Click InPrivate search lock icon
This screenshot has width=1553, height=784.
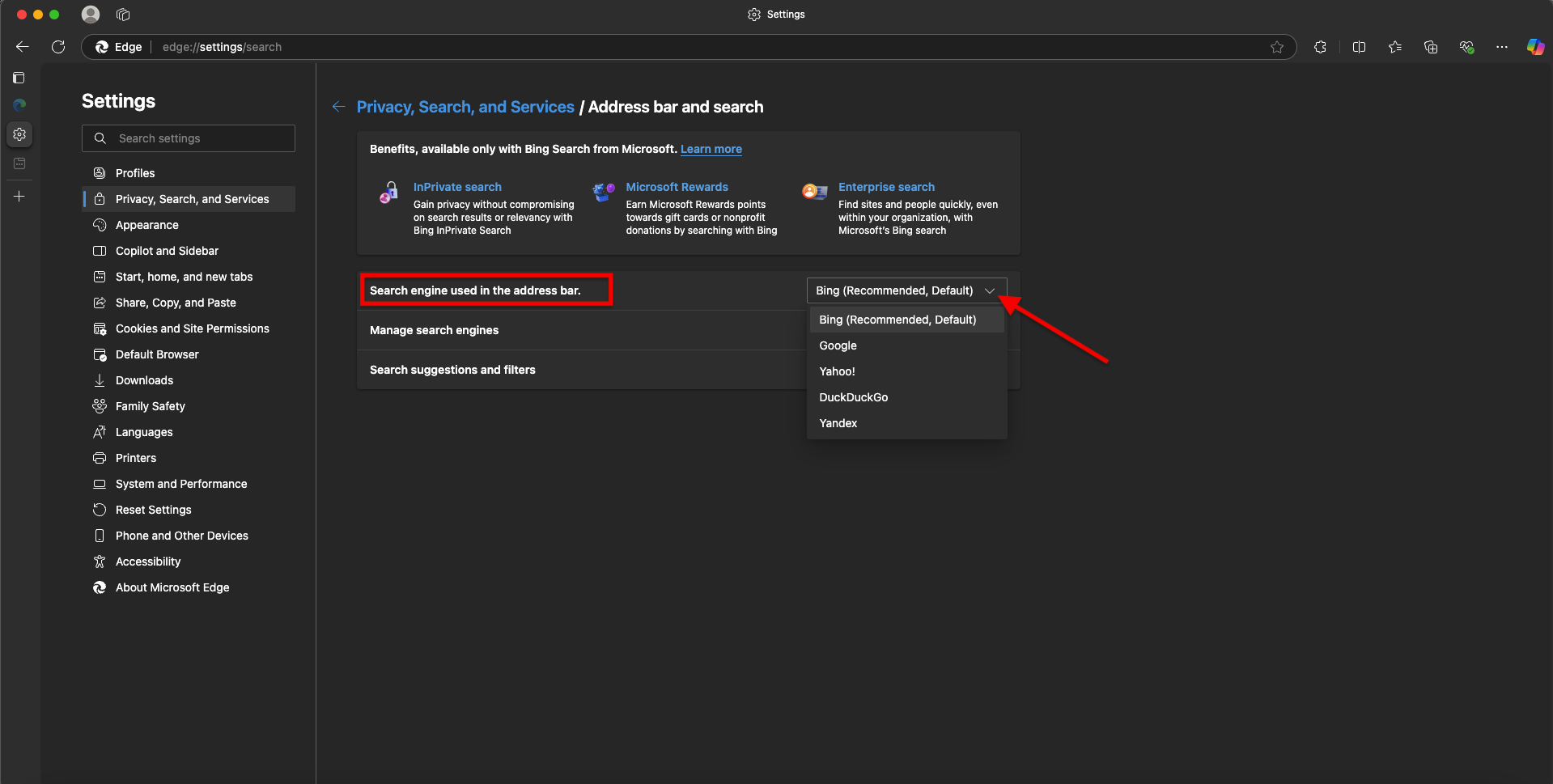coord(389,193)
